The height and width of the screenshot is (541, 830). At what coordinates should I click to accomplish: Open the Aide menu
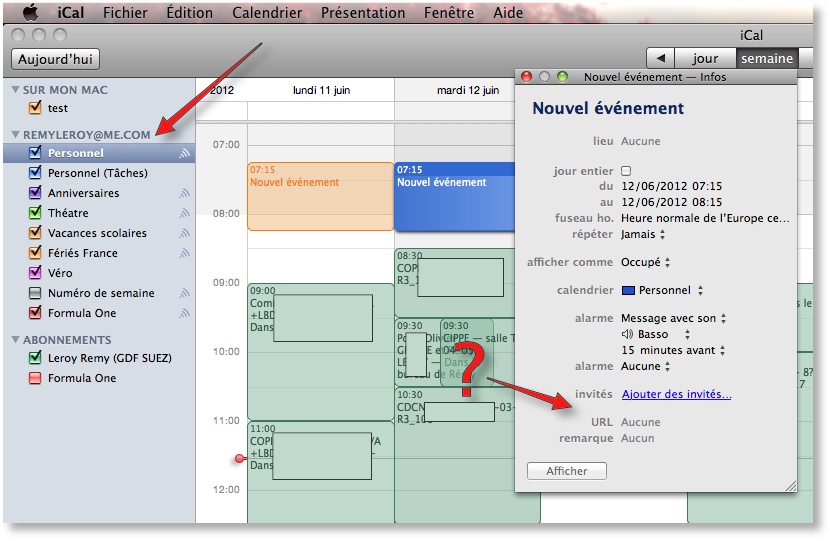point(508,12)
